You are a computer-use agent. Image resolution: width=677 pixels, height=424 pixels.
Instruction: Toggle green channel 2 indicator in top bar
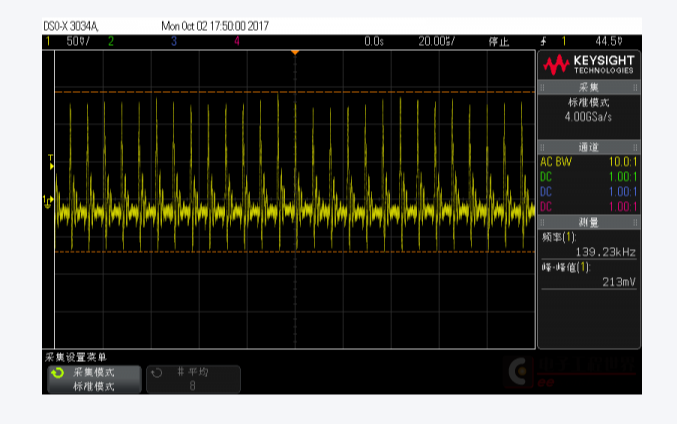(111, 41)
